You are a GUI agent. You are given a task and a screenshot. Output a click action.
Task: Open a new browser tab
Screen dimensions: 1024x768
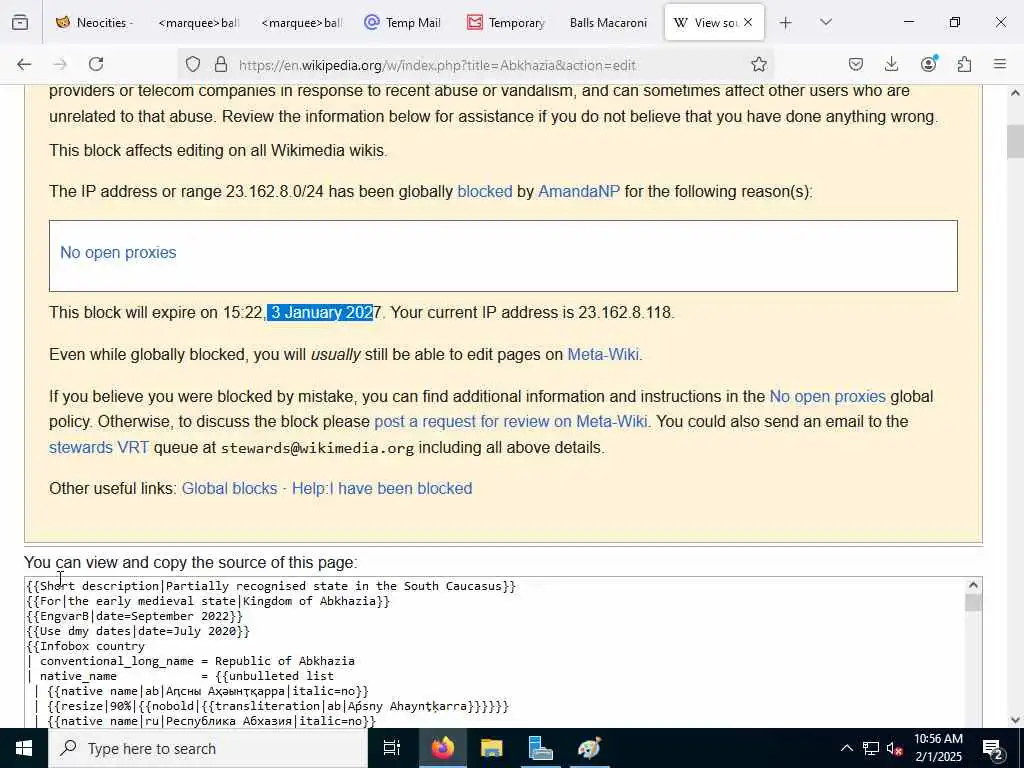coord(786,23)
